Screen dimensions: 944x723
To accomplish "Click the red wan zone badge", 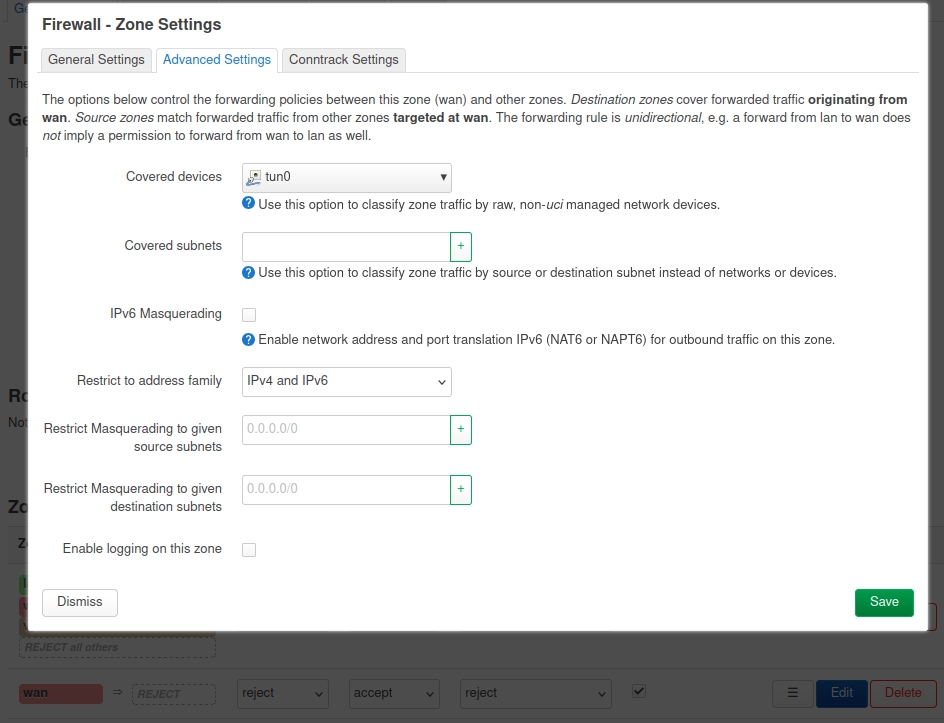I will [x=61, y=694].
